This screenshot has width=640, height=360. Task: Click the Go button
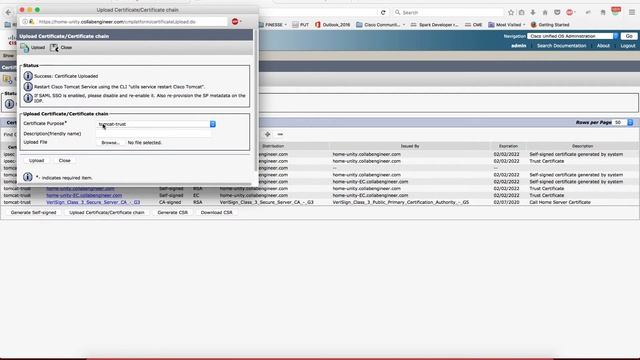[629, 36]
